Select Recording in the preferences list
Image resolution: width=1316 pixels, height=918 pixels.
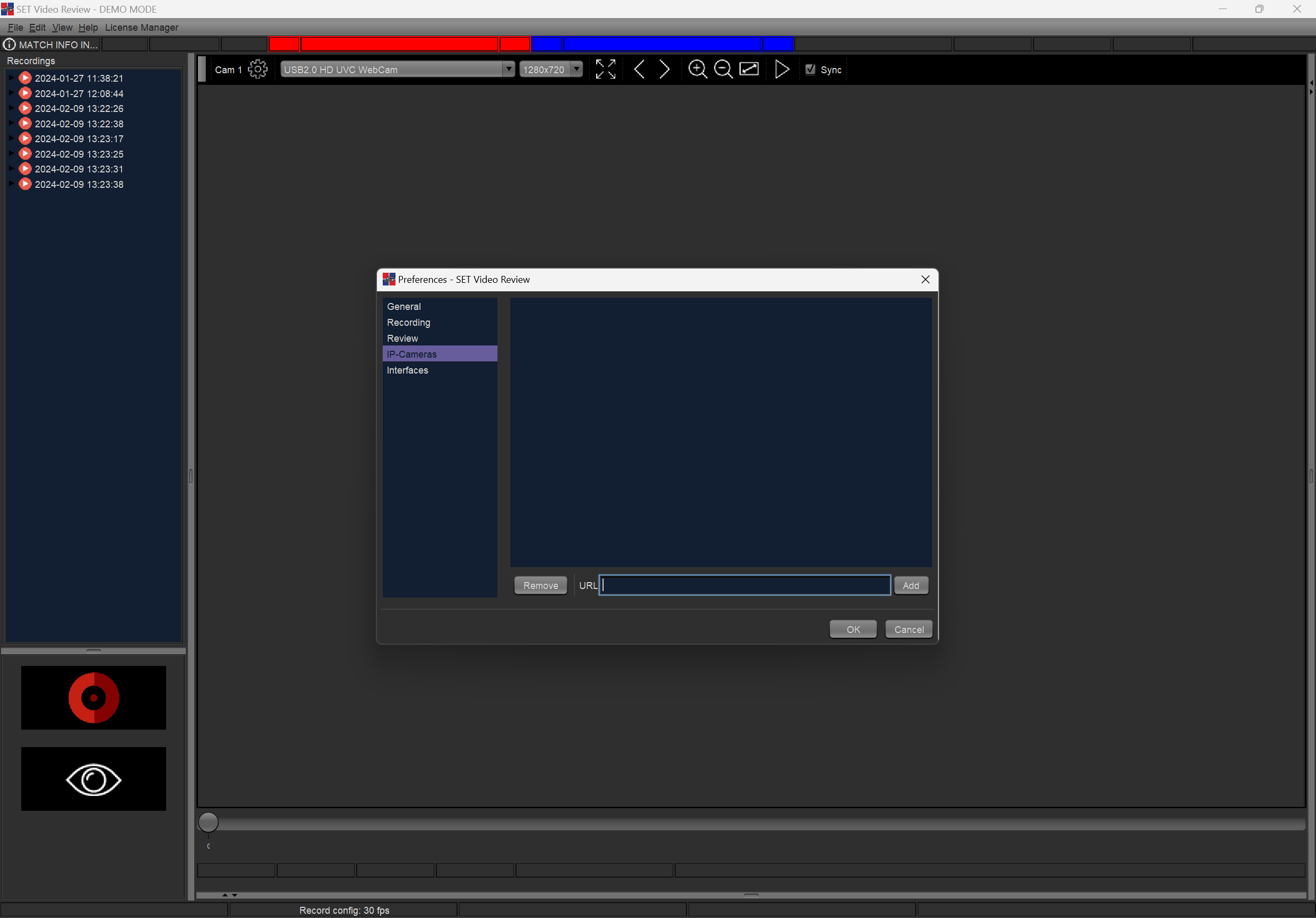coord(408,323)
